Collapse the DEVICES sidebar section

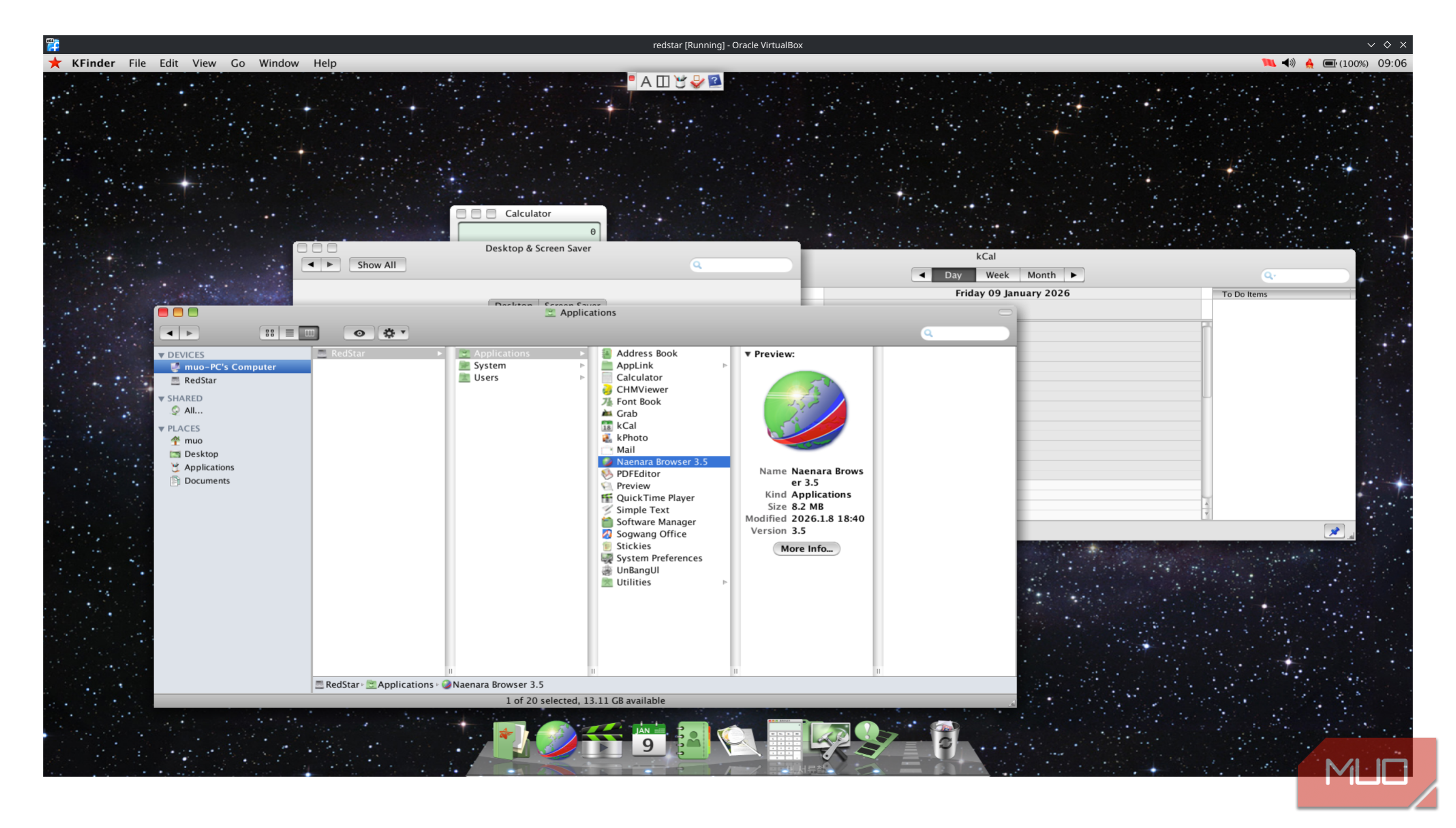click(161, 355)
